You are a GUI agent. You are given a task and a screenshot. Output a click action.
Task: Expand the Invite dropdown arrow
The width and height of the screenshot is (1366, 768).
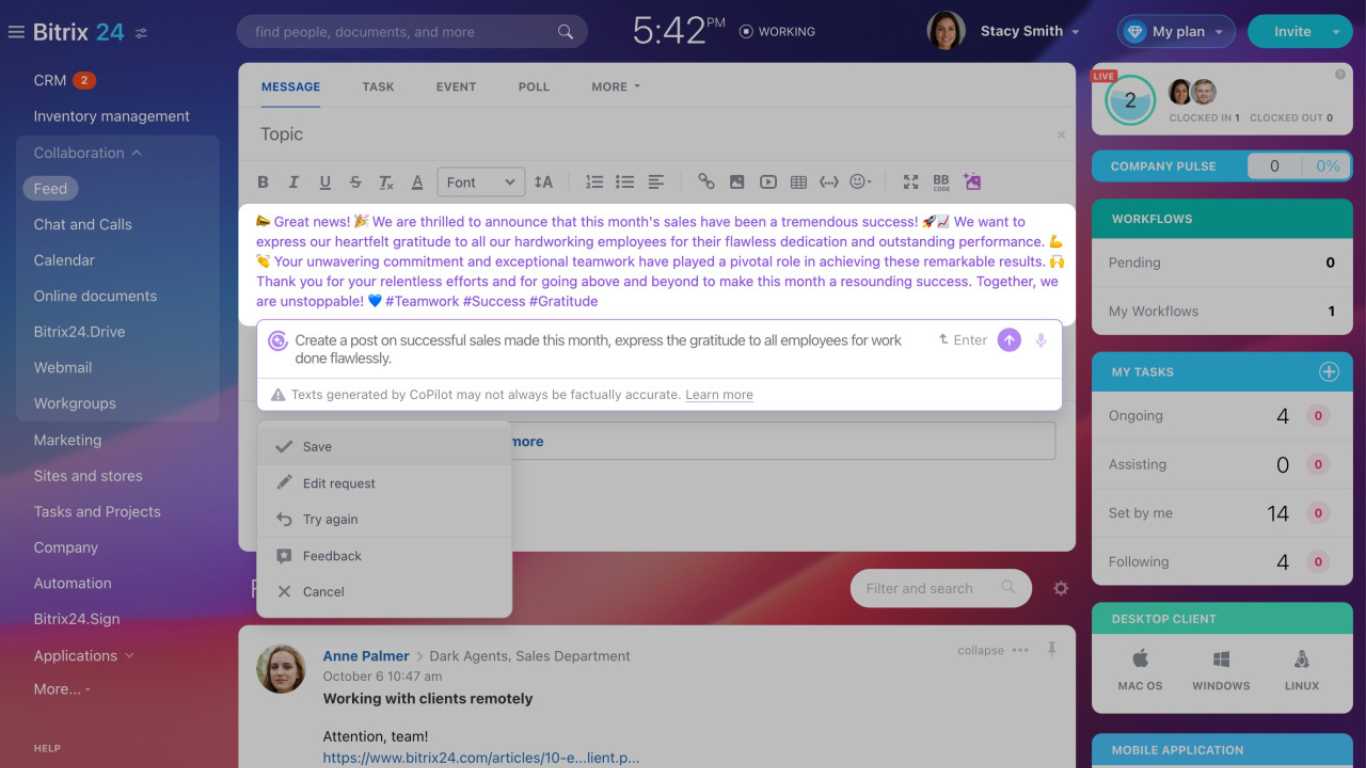point(1337,32)
